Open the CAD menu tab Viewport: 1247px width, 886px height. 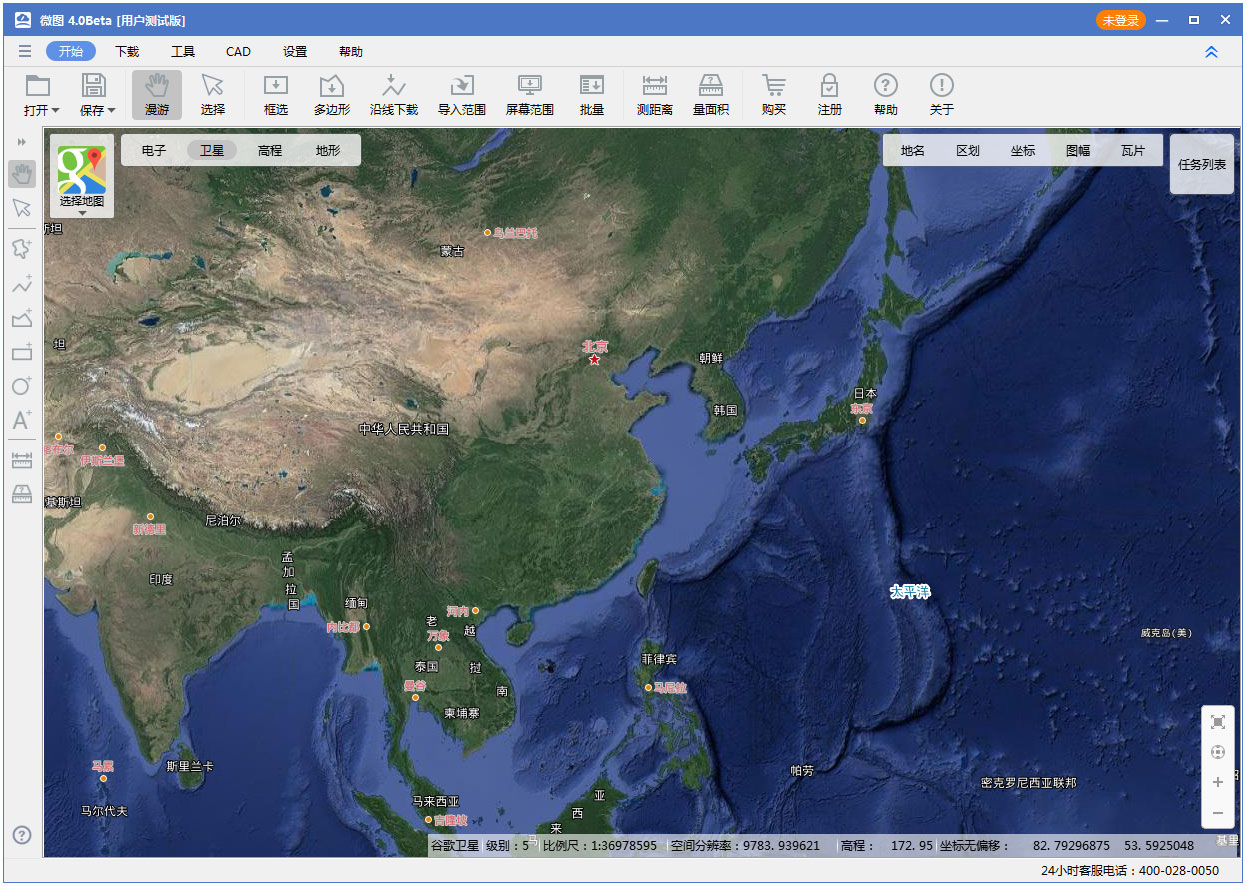tap(238, 52)
